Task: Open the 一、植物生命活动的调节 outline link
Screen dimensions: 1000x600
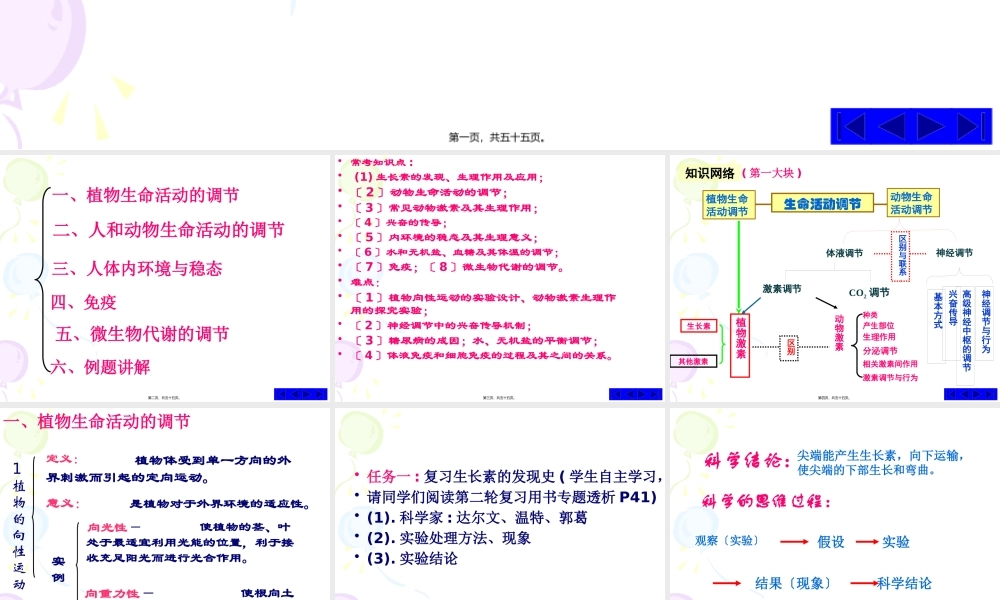Action: [x=148, y=196]
